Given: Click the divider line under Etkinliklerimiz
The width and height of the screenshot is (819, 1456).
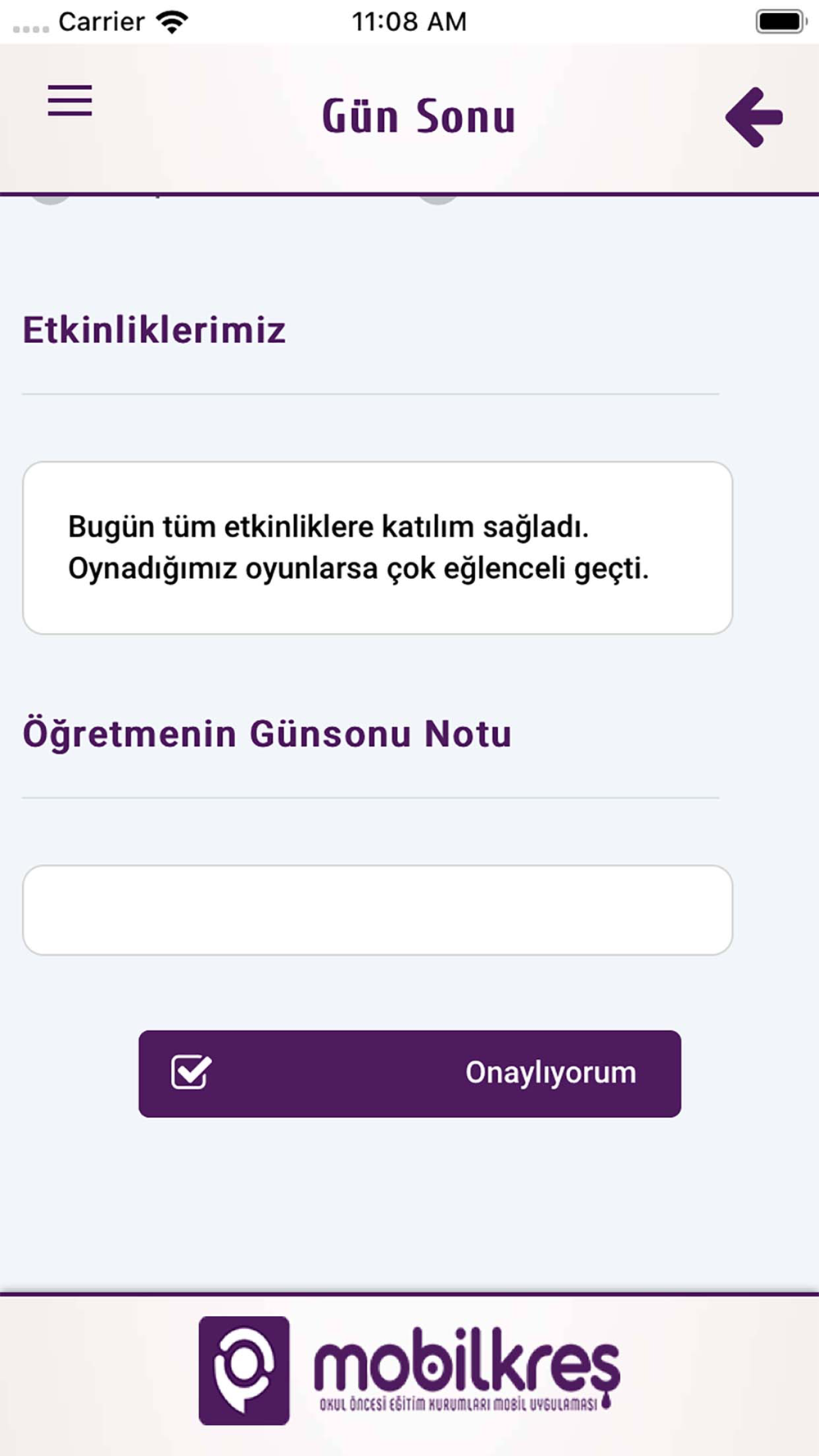Looking at the screenshot, I should coord(370,394).
